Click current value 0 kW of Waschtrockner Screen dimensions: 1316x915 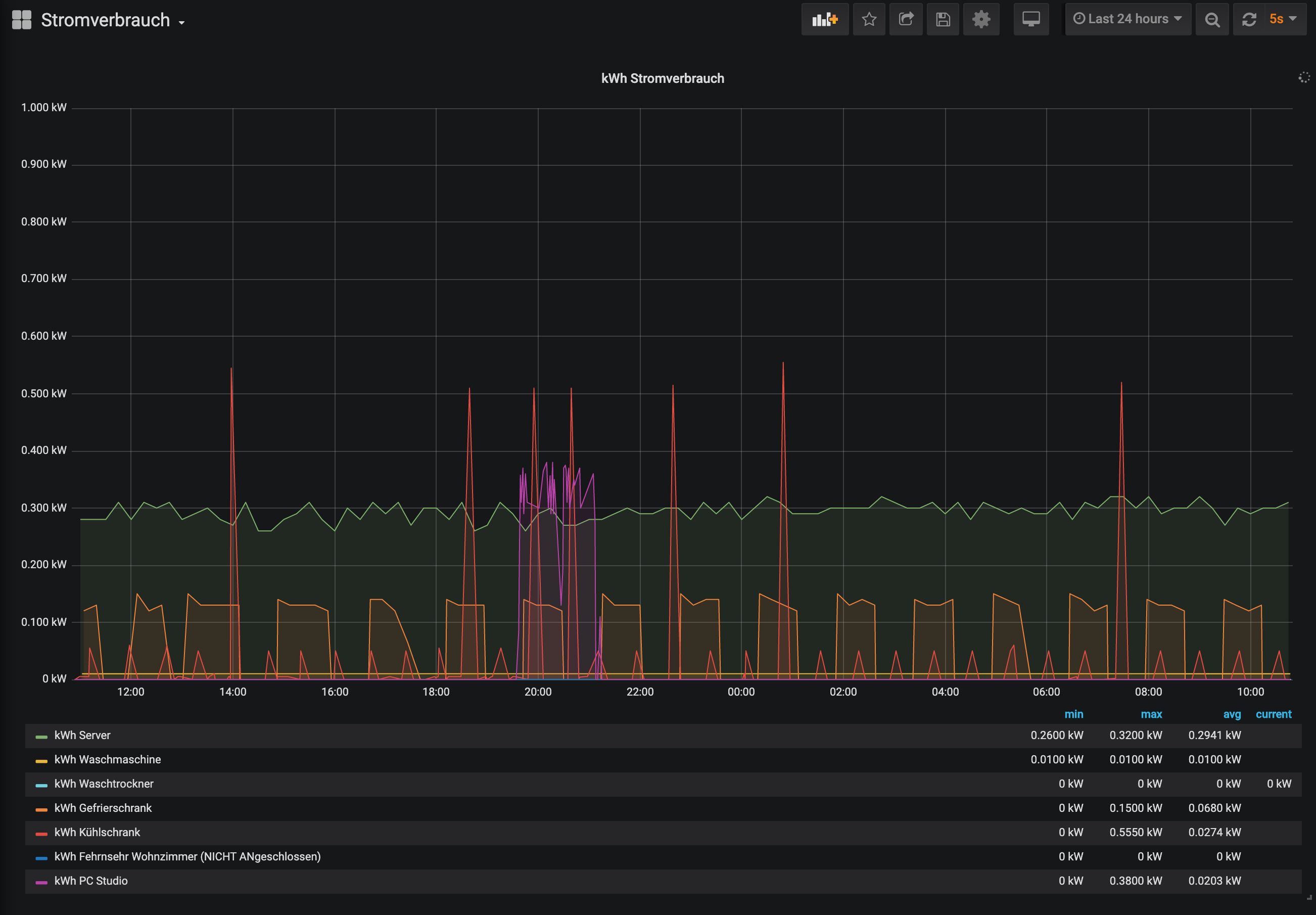coord(1279,784)
